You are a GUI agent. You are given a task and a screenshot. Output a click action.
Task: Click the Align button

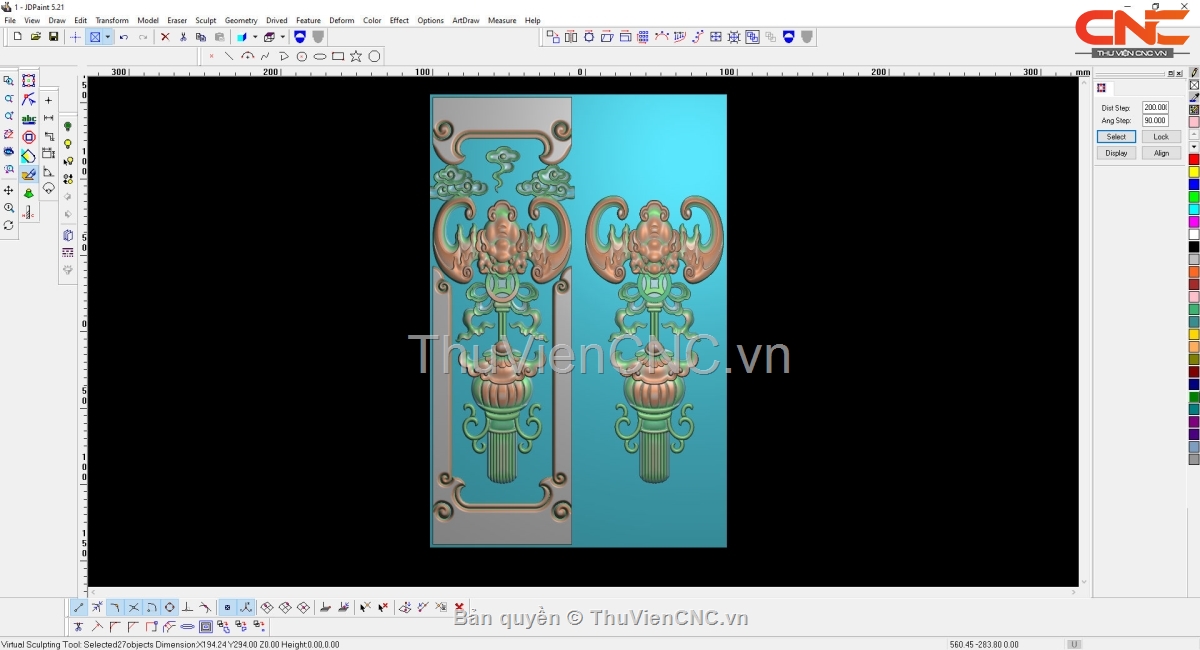pos(1161,153)
